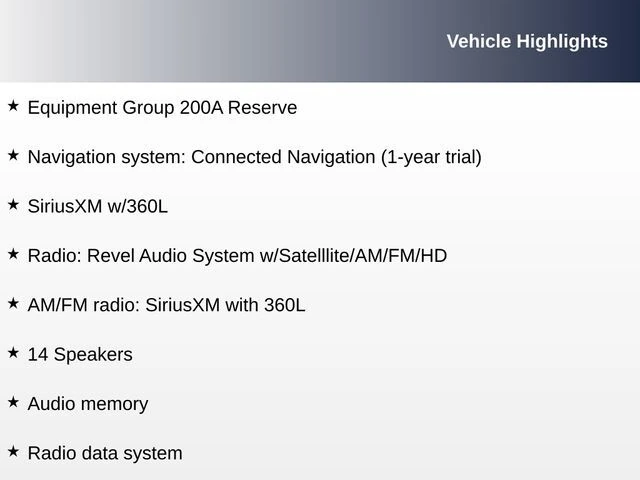Select the Audio memory item text
Screen dimensions: 640x480
tap(87, 404)
